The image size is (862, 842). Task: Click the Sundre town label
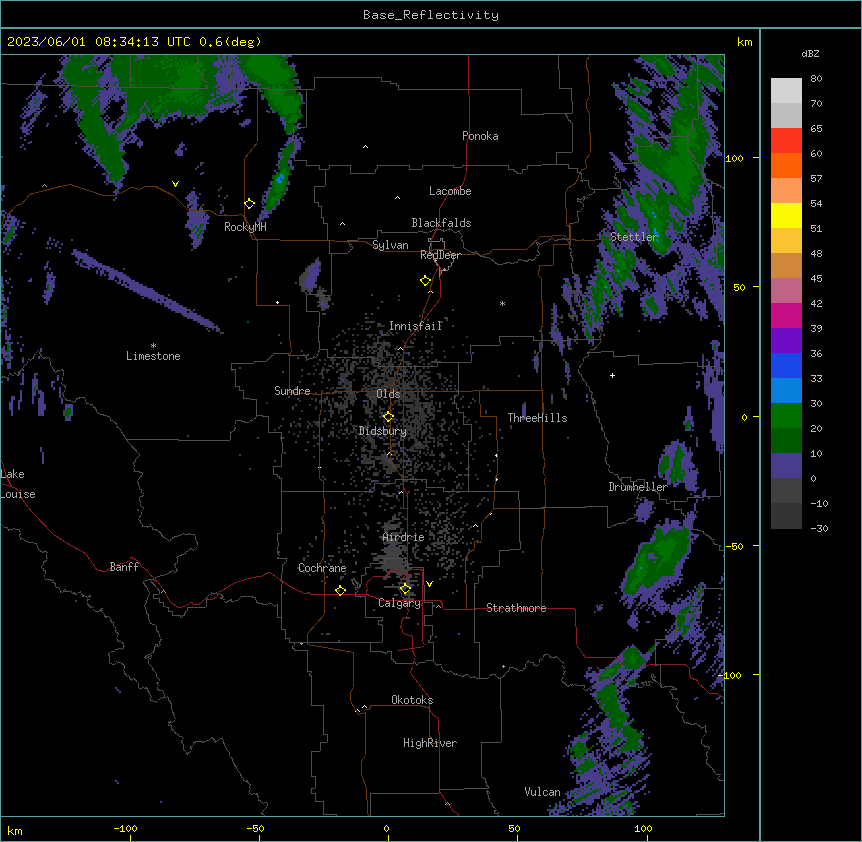(x=292, y=391)
